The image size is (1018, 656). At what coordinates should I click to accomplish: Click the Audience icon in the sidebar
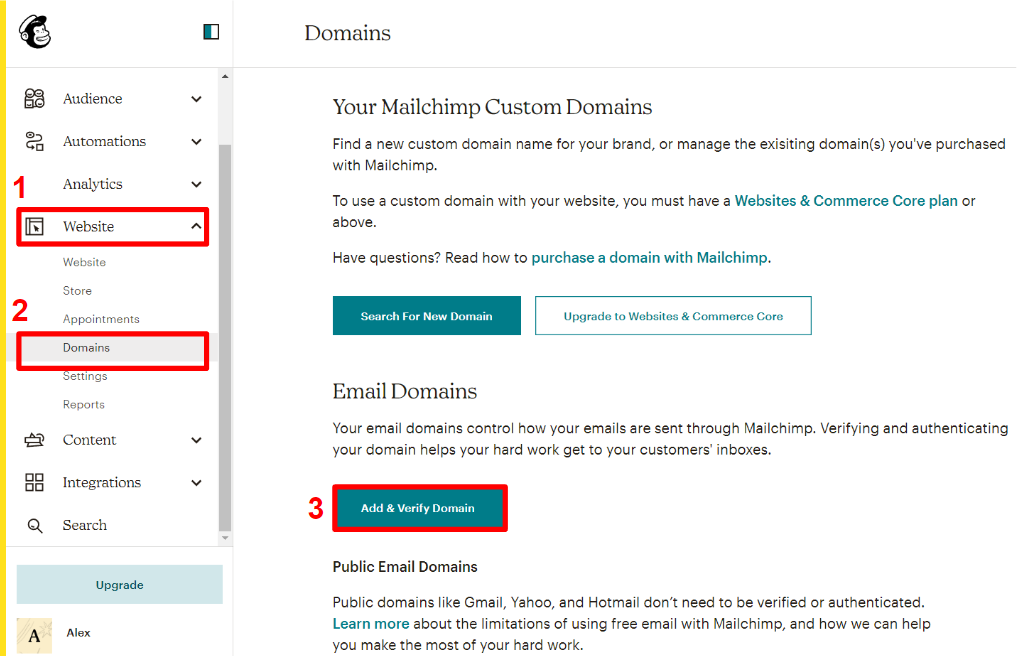[x=34, y=99]
